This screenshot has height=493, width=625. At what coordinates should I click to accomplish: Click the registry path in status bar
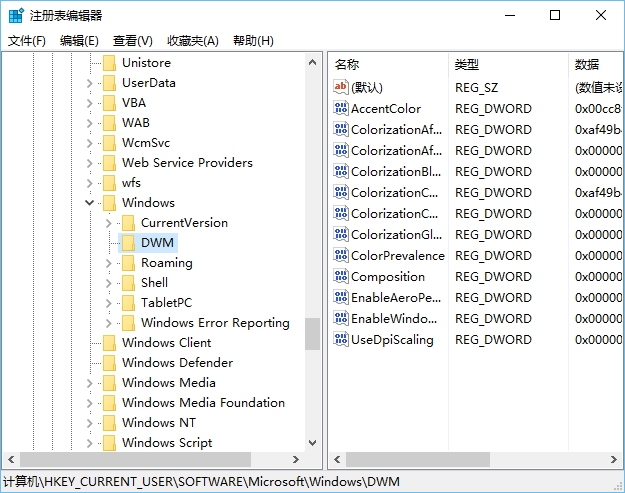click(201, 481)
